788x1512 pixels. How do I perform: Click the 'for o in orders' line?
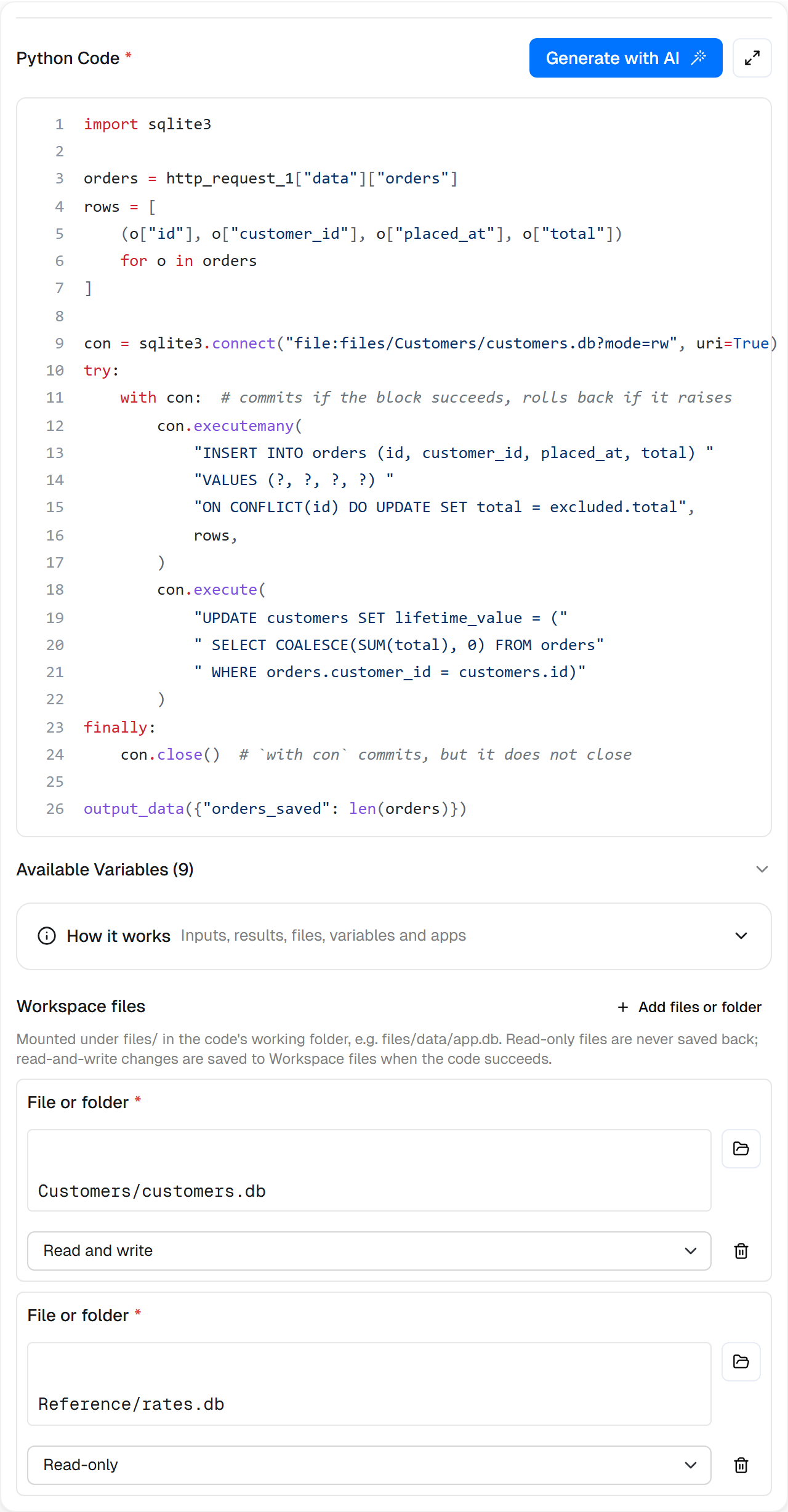[188, 261]
